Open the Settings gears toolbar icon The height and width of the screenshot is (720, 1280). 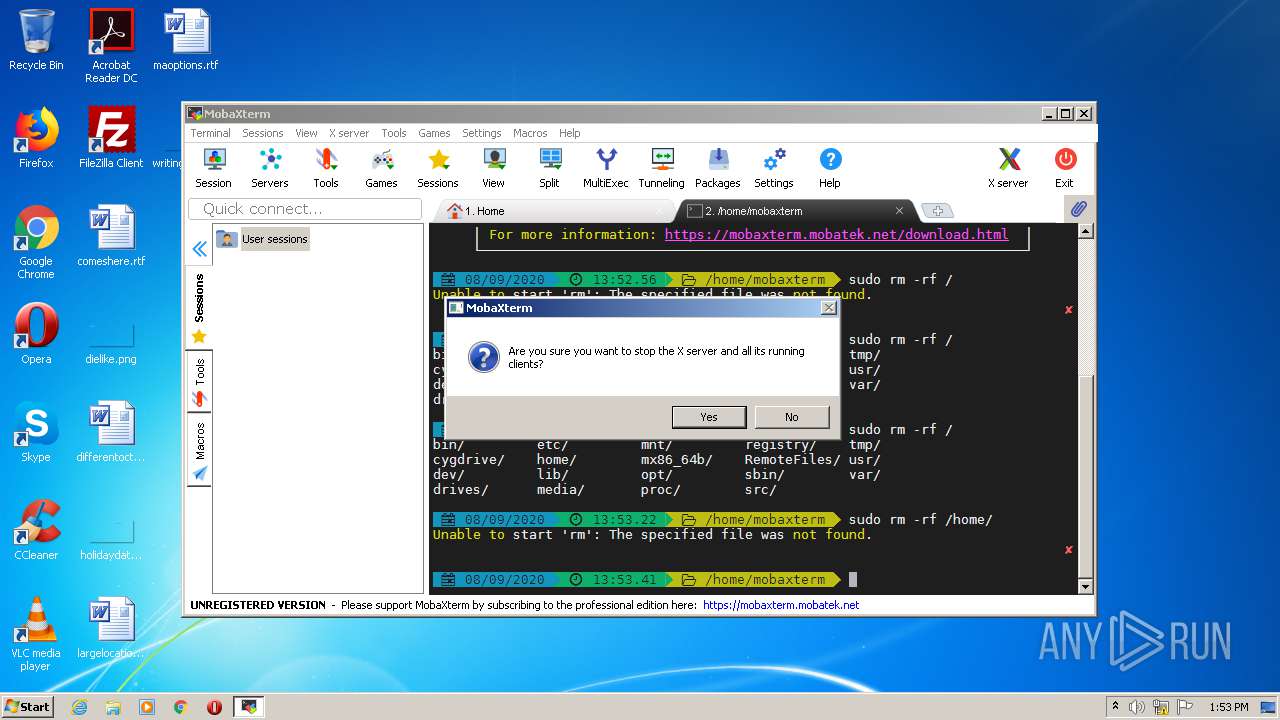click(774, 168)
